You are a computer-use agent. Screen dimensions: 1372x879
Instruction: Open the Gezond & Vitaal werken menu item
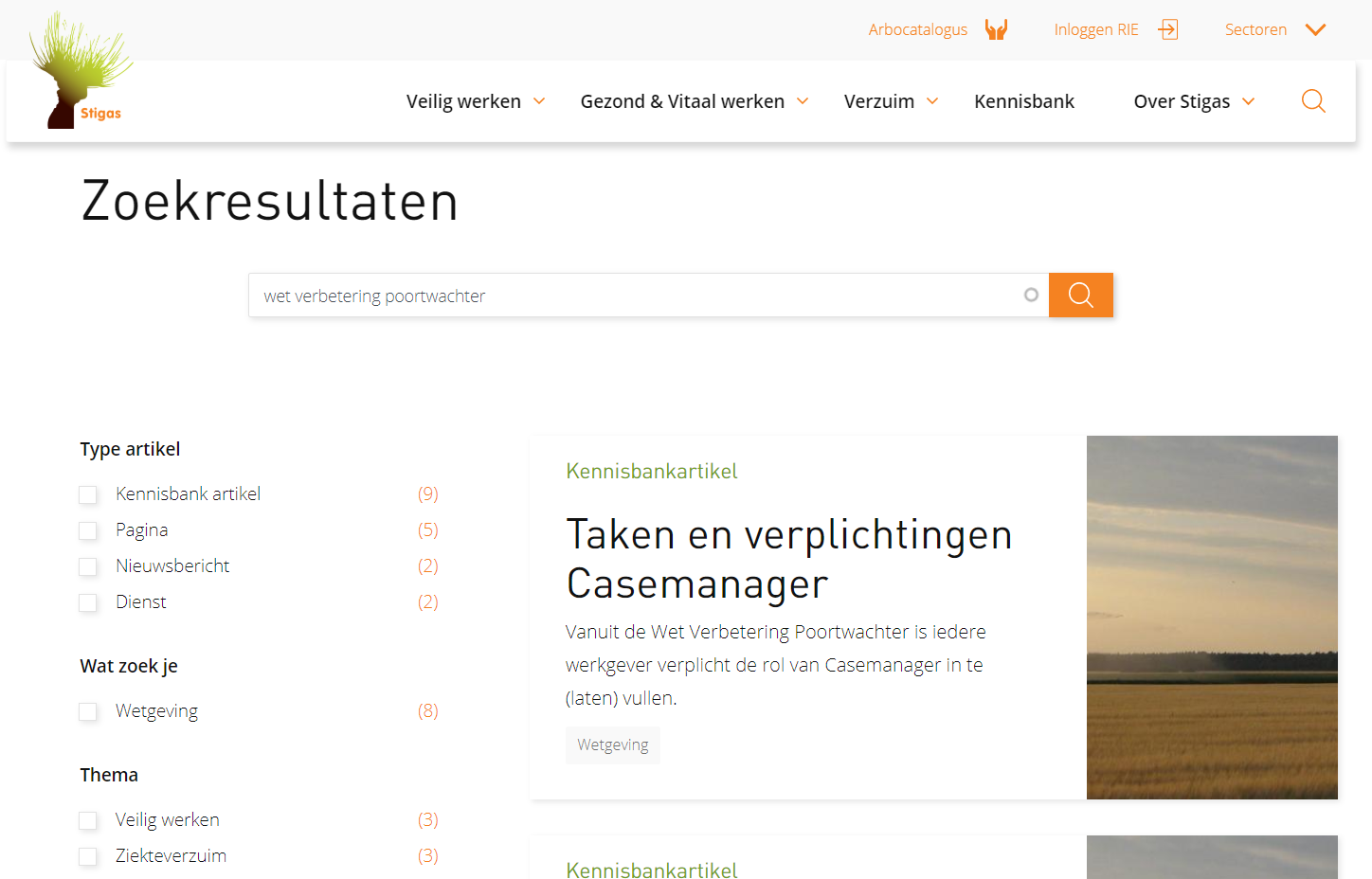point(682,101)
